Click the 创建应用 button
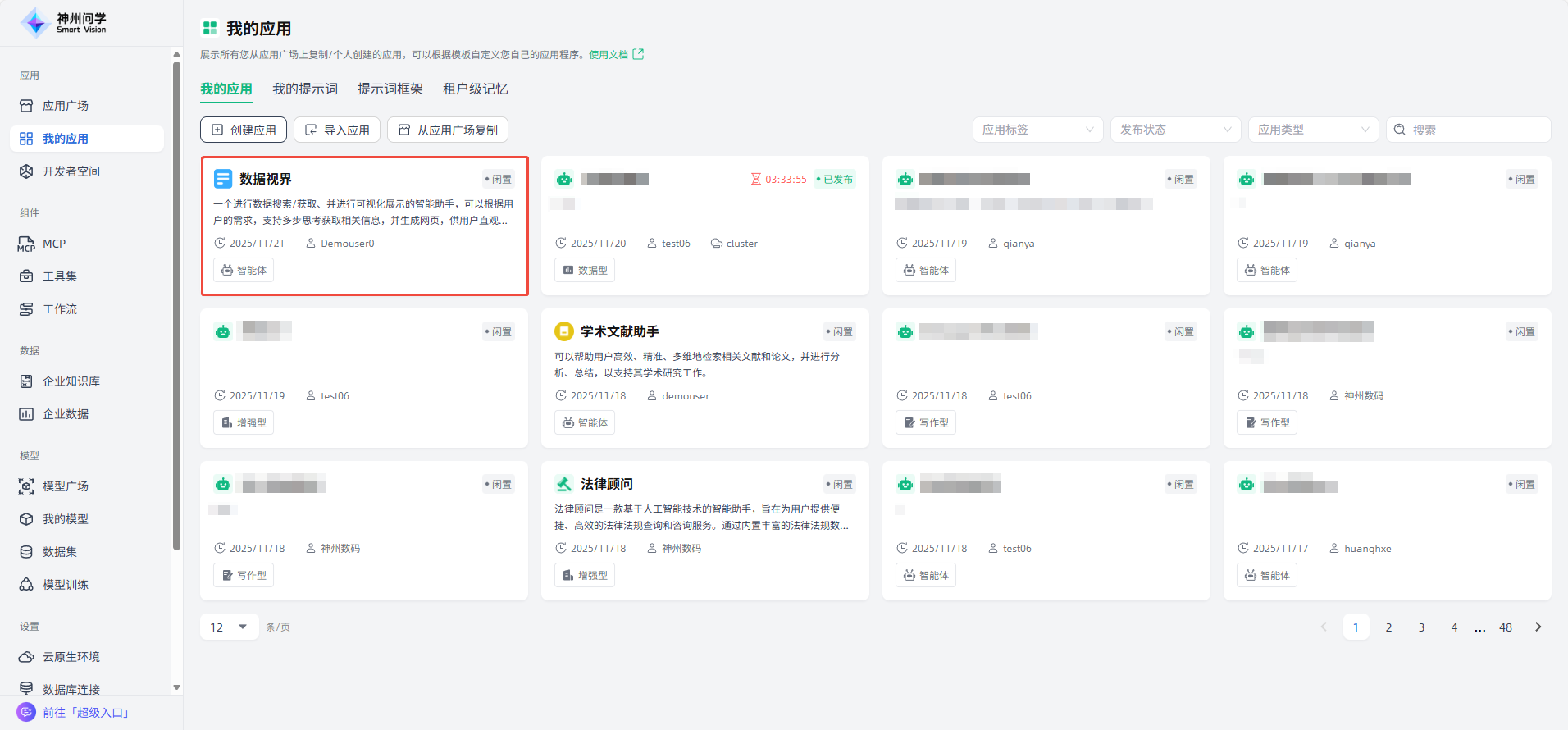 pyautogui.click(x=244, y=130)
